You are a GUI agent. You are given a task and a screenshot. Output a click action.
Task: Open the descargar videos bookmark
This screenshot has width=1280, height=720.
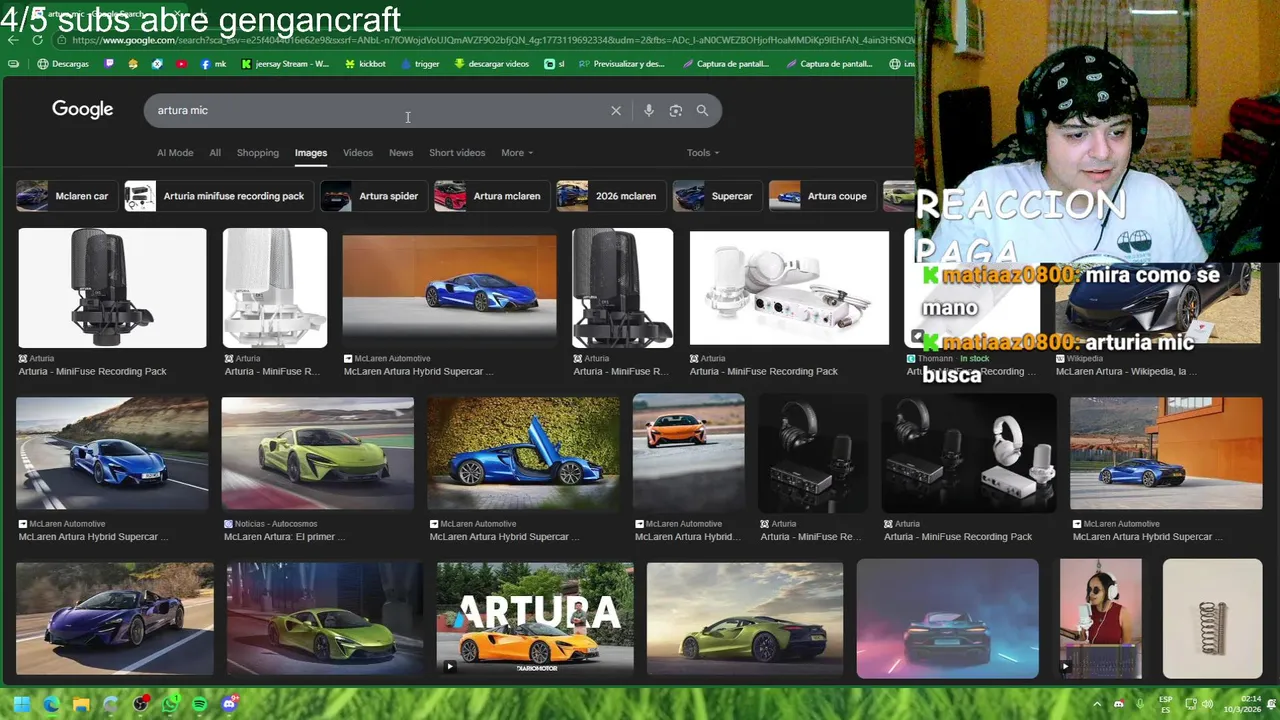click(491, 64)
